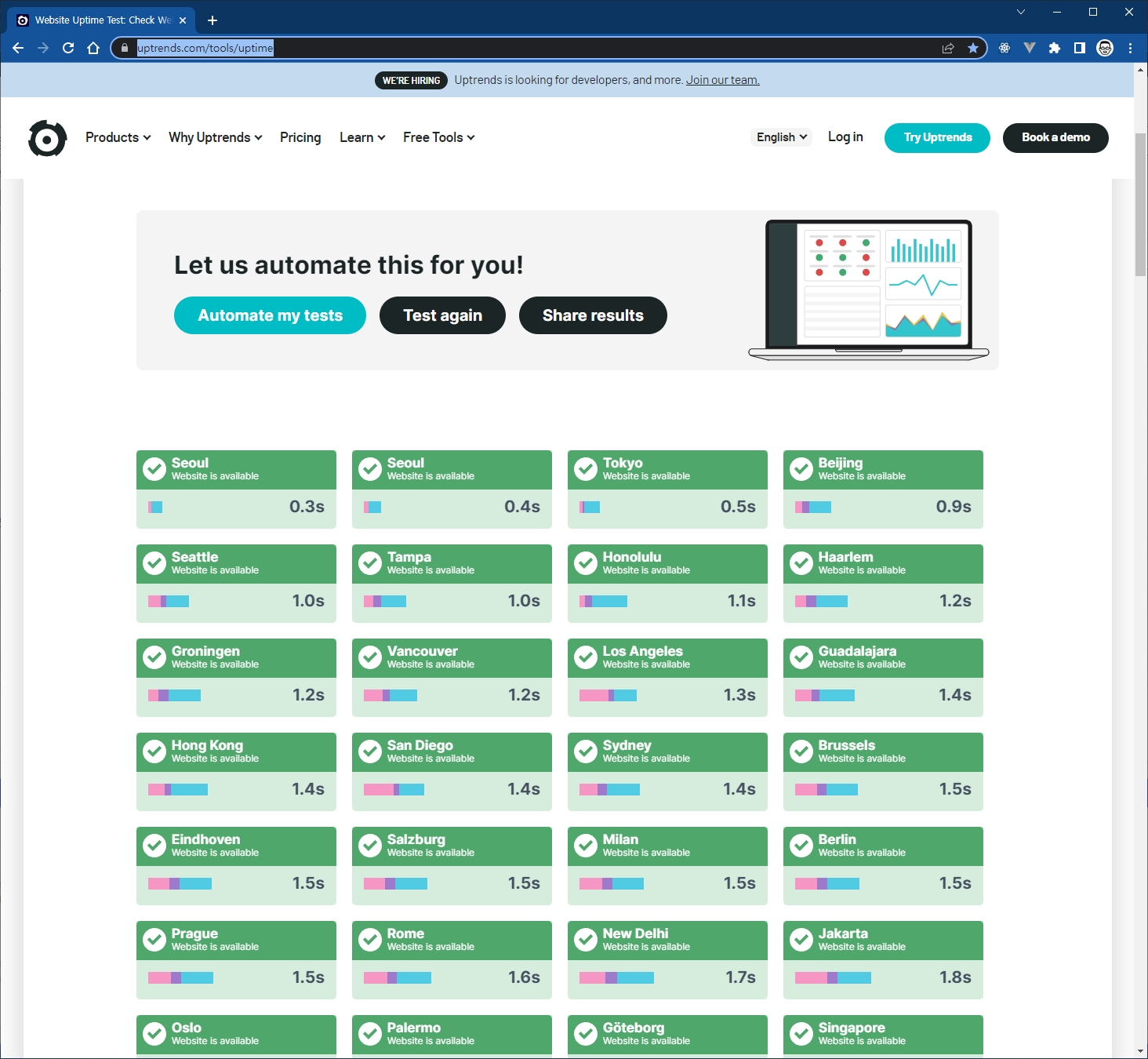Click the share page icon in address bar

coord(948,48)
